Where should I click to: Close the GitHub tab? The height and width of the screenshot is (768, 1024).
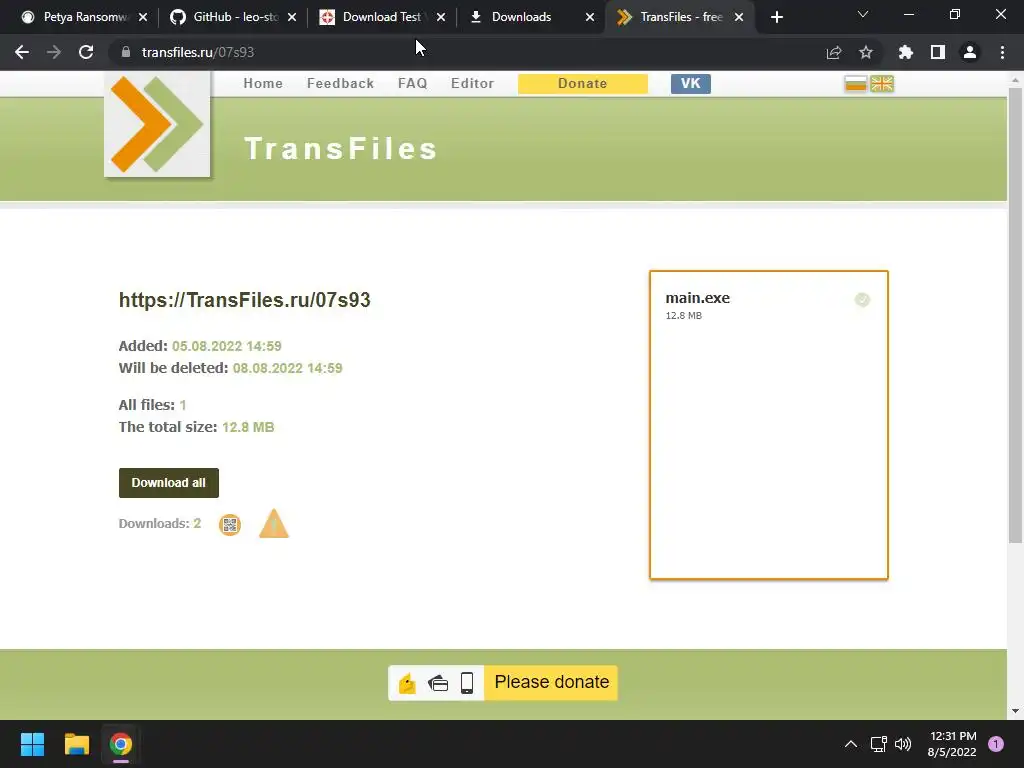pyautogui.click(x=292, y=17)
